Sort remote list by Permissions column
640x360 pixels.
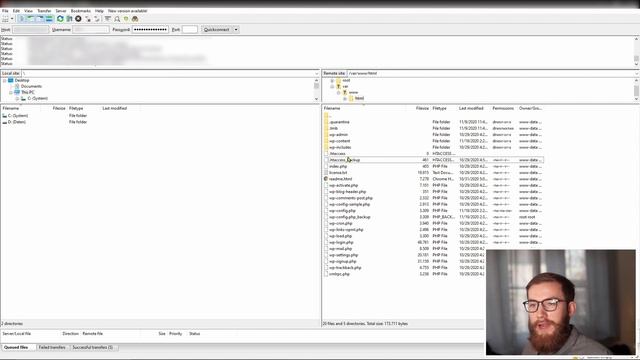click(x=503, y=109)
